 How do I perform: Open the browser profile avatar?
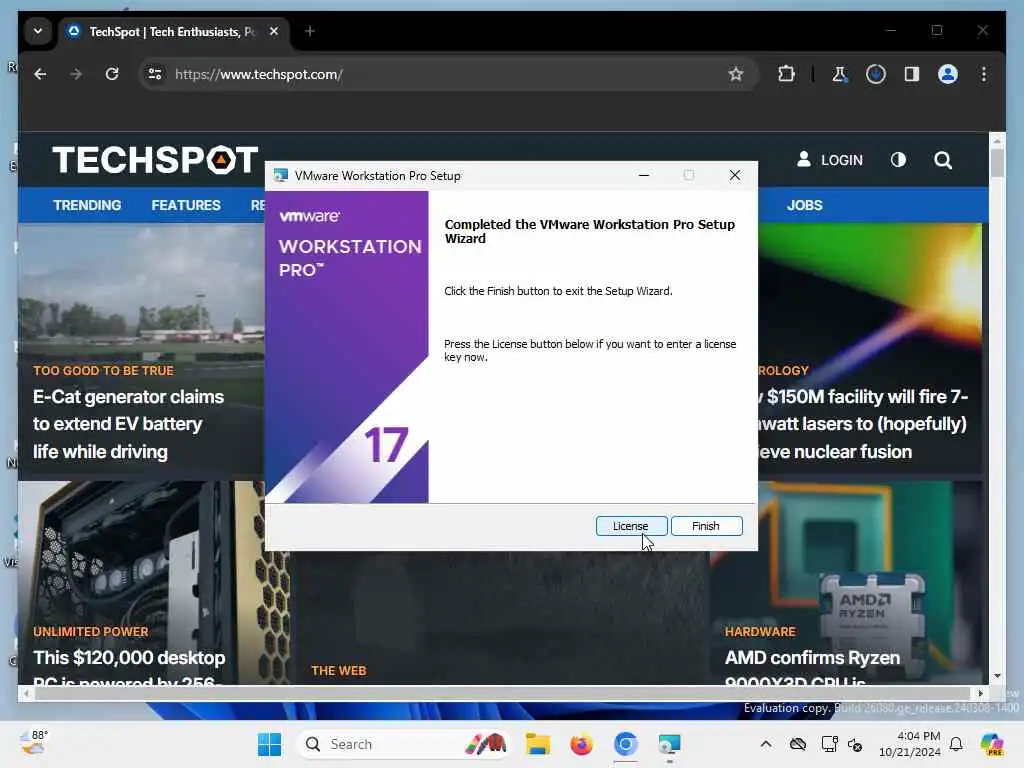pyautogui.click(x=948, y=74)
